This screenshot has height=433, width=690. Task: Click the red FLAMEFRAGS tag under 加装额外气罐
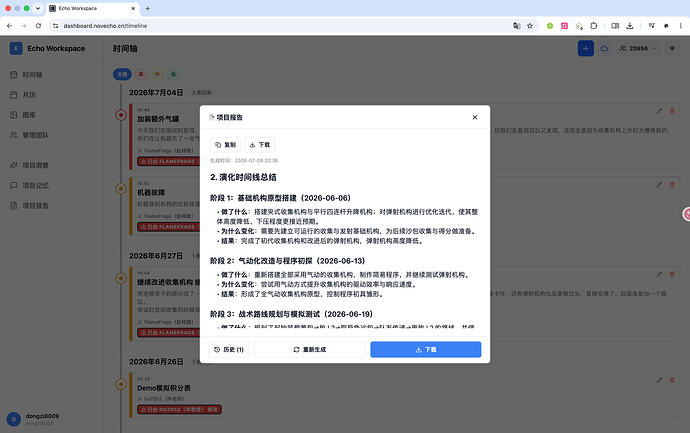pyautogui.click(x=169, y=161)
